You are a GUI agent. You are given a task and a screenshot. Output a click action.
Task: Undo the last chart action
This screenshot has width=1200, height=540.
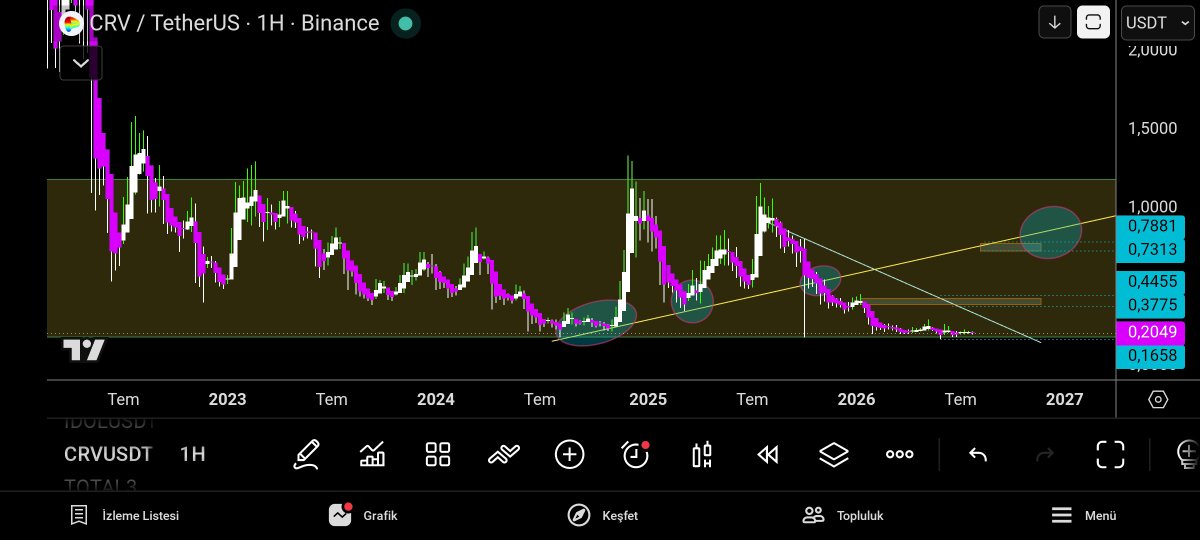pos(978,455)
